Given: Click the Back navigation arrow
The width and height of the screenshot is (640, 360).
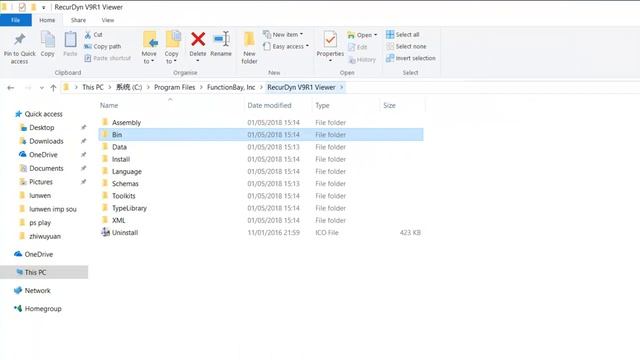Looking at the screenshot, I should (x=11, y=87).
